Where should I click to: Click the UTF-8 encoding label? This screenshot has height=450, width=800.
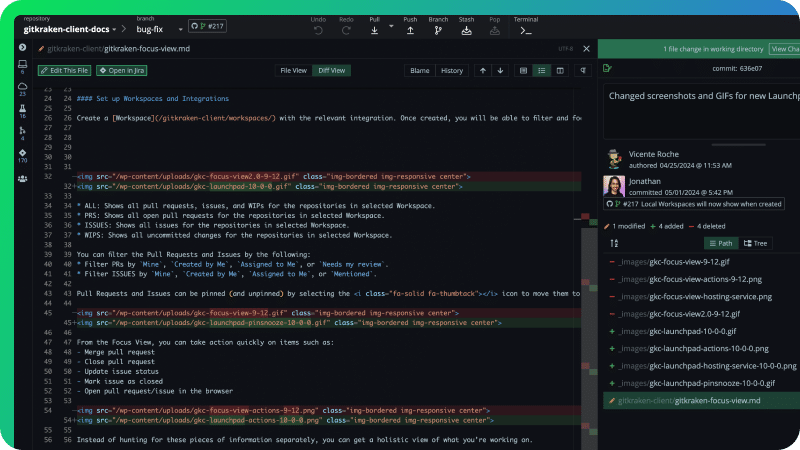click(x=565, y=49)
